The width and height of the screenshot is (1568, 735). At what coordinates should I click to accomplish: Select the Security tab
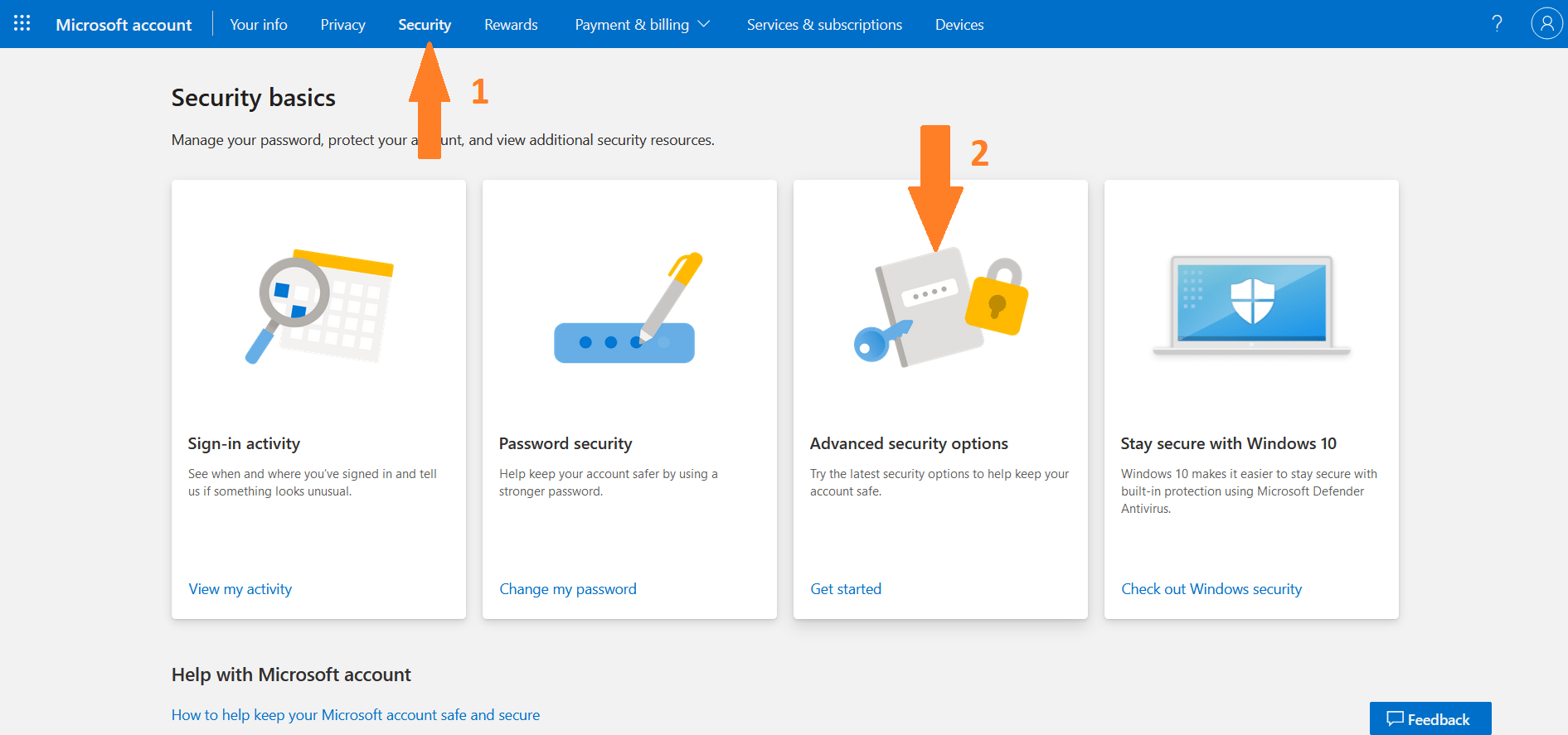click(425, 25)
